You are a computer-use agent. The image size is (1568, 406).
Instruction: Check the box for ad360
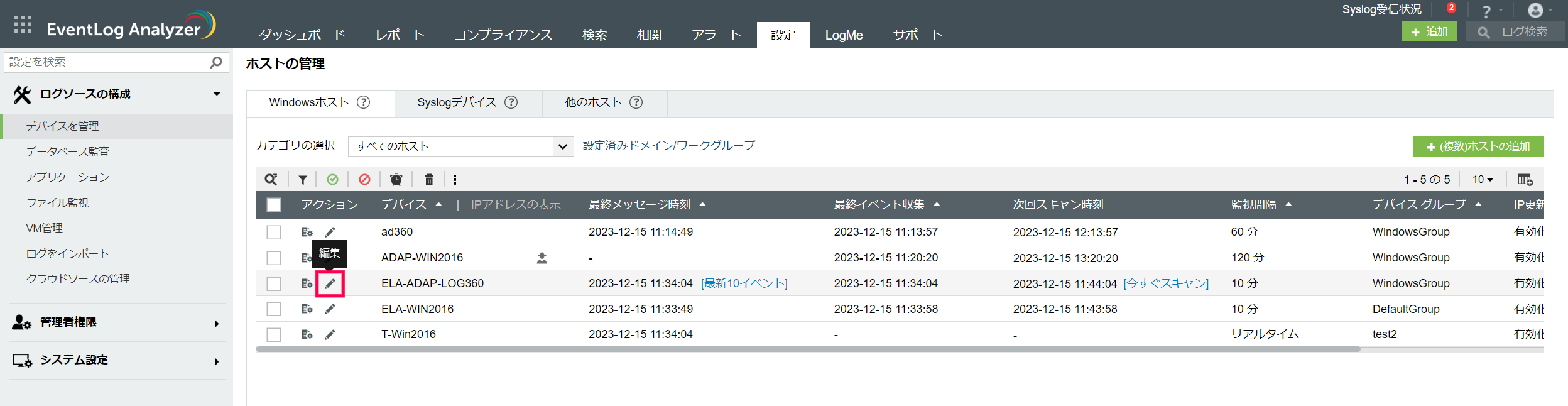pos(274,232)
